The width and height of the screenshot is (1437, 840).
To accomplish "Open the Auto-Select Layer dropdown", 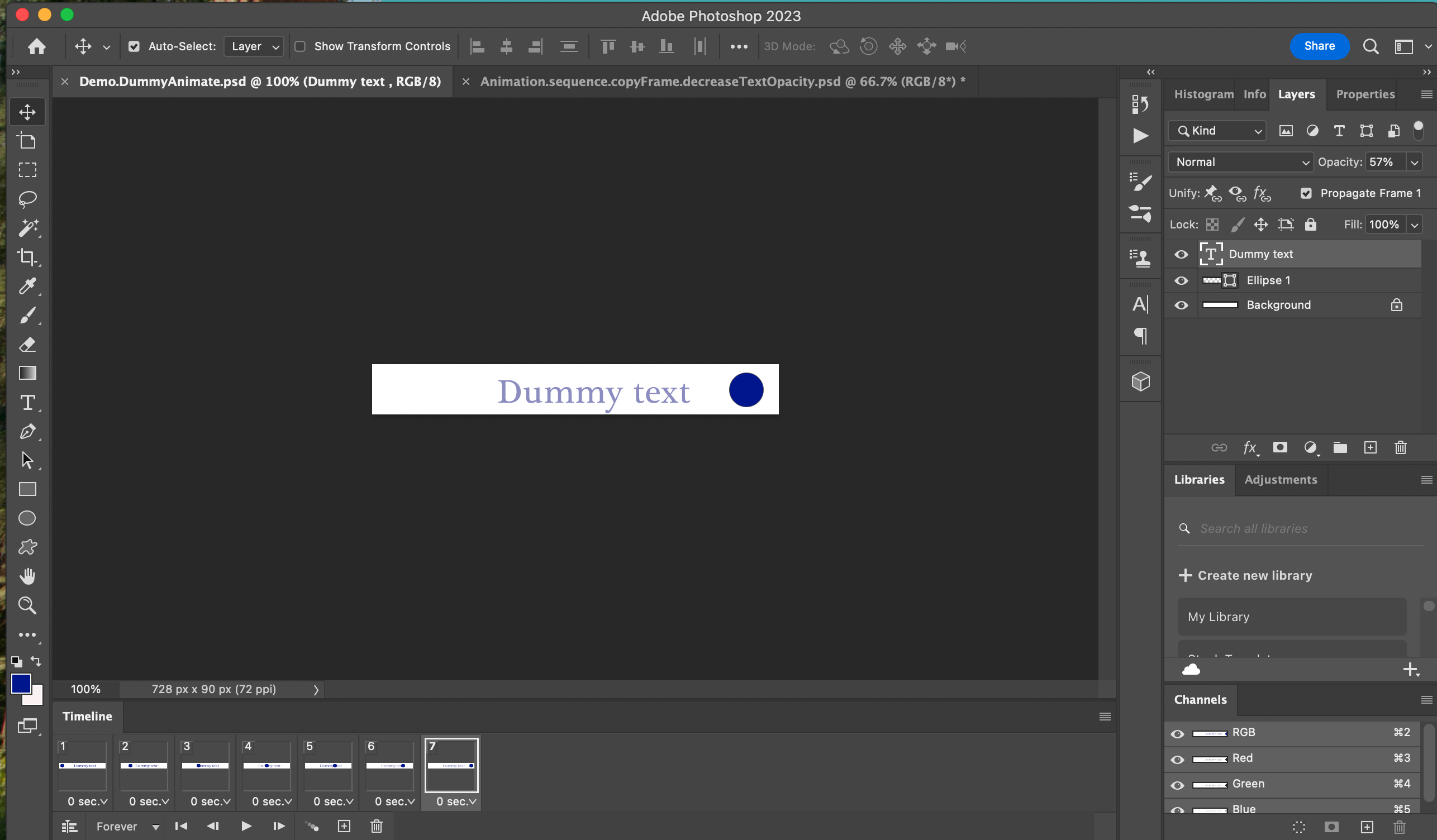I will 254,46.
